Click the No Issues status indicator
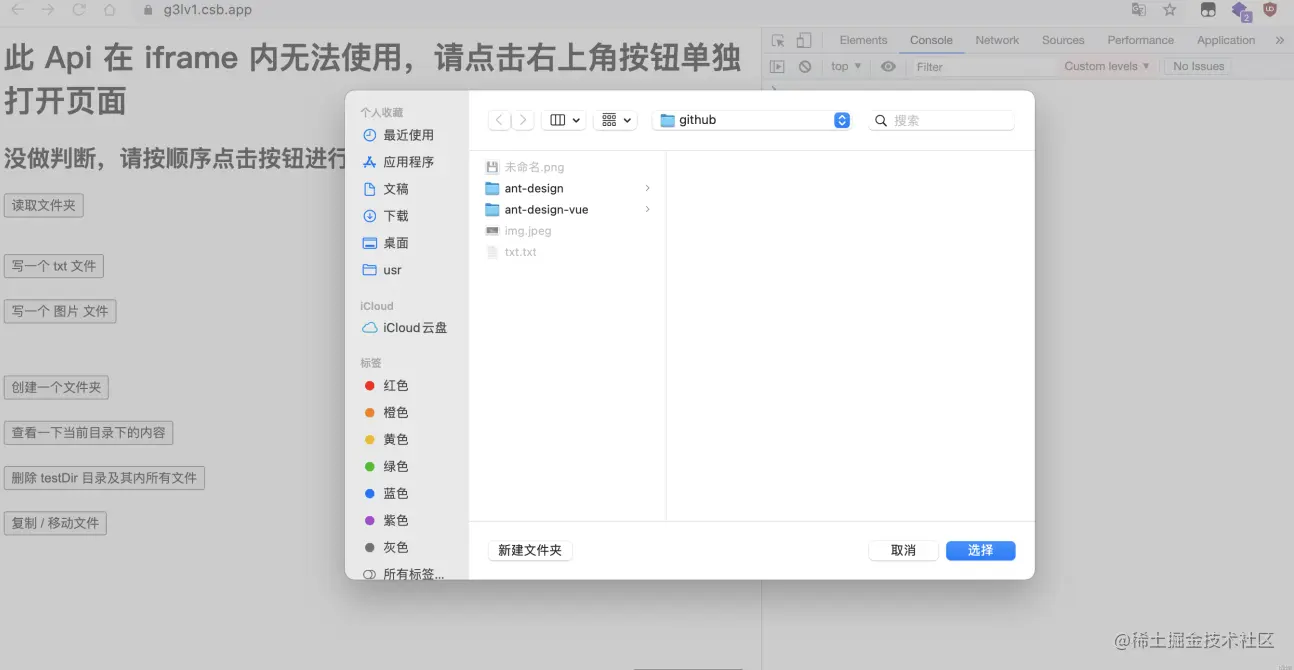 [1197, 66]
